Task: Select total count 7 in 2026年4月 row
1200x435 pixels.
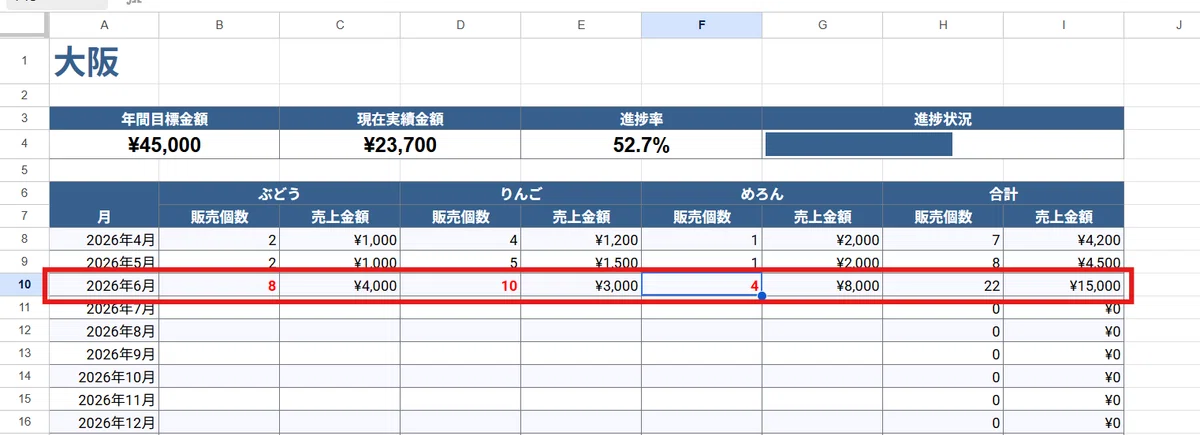Action: coord(943,239)
